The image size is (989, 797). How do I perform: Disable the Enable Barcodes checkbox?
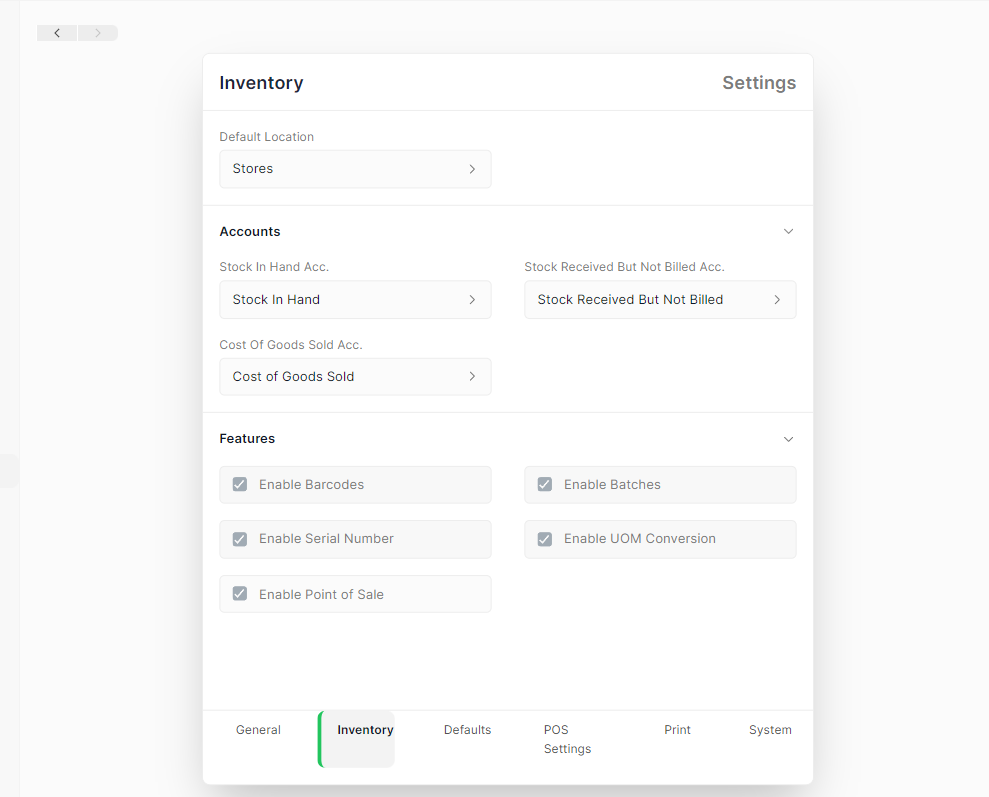pos(239,484)
